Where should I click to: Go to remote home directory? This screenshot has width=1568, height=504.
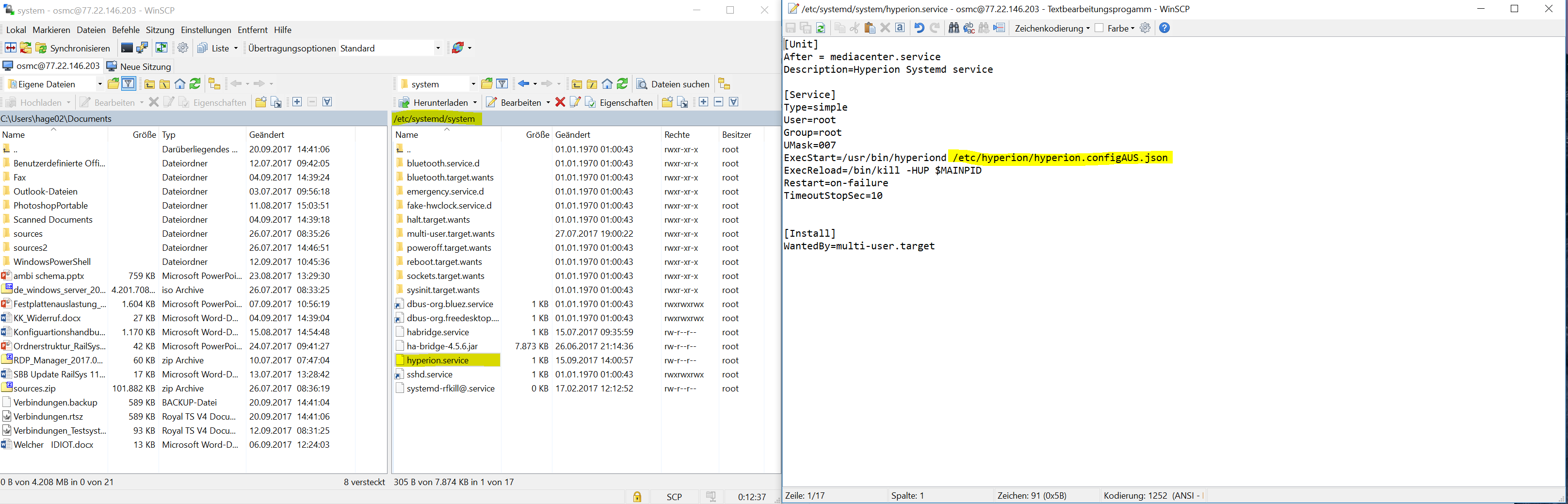607,84
